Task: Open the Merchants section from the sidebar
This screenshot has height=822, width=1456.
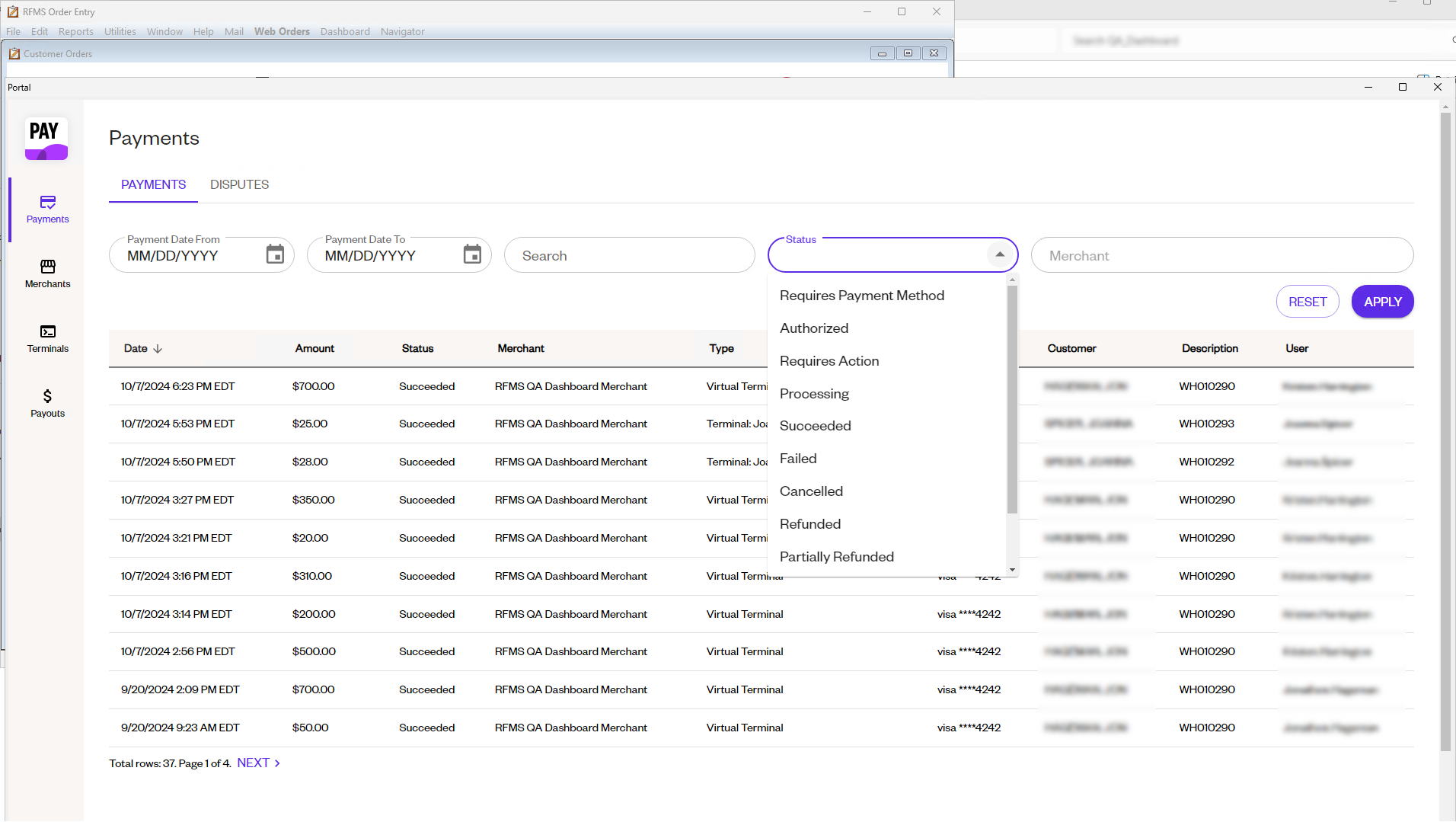Action: [47, 274]
